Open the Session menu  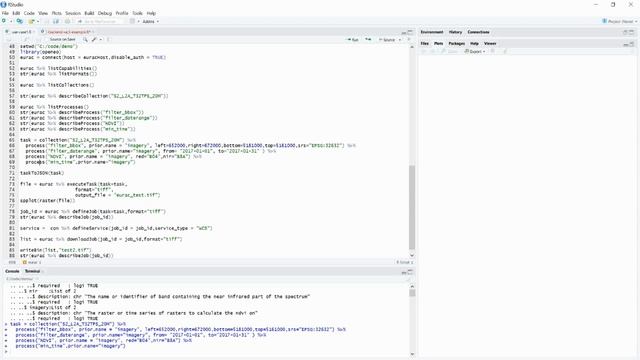tap(73, 13)
